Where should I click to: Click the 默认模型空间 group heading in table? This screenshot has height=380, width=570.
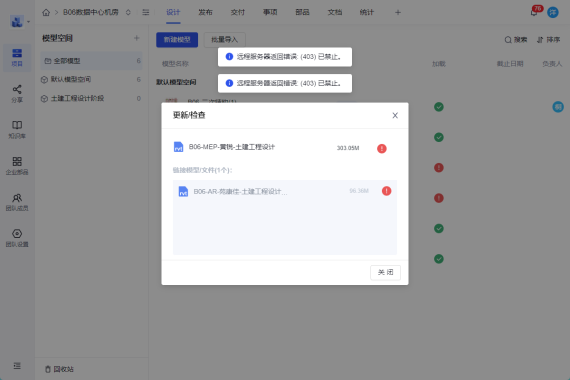(x=176, y=82)
